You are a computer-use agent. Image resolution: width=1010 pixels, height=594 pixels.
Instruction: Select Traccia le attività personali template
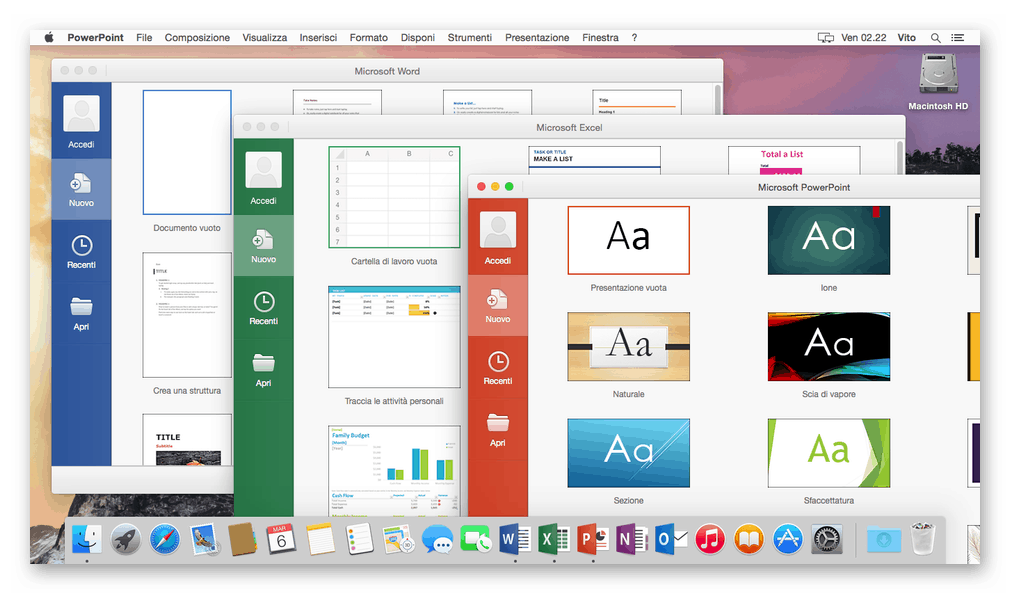(x=394, y=337)
